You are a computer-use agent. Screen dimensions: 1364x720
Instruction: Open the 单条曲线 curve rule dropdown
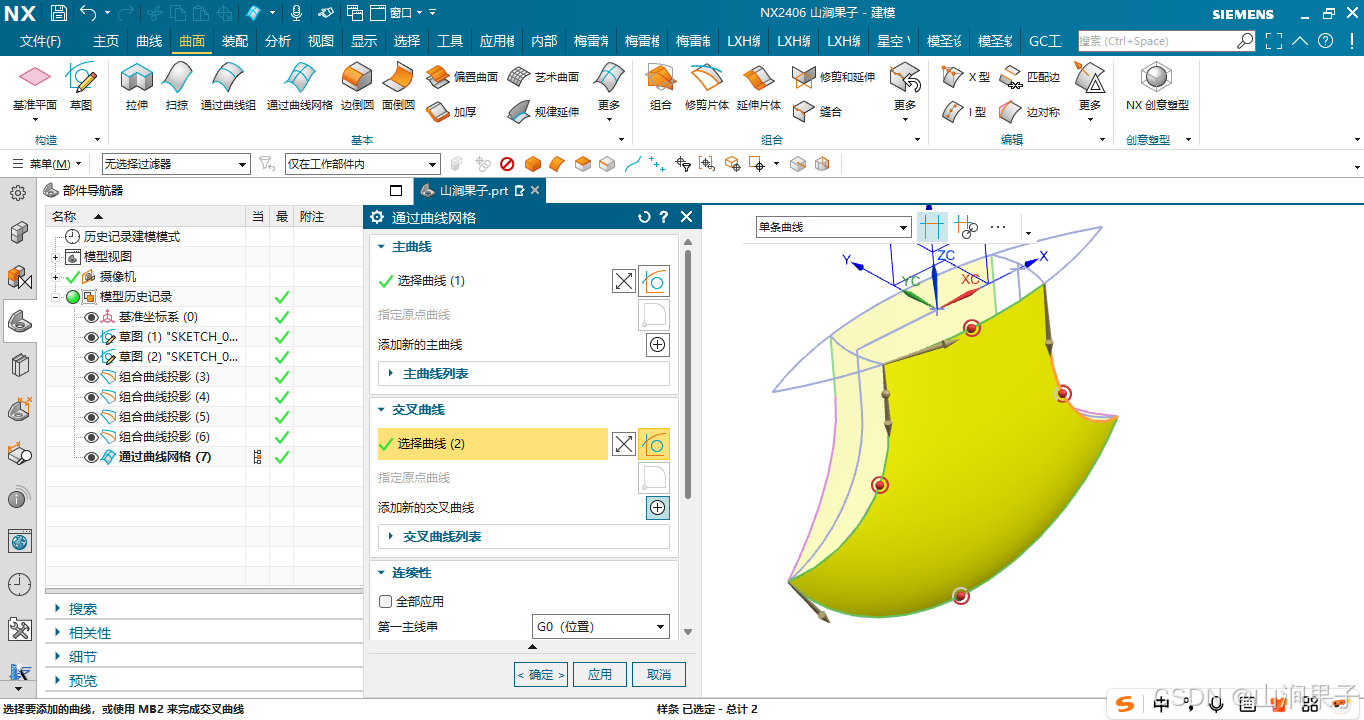pos(833,227)
